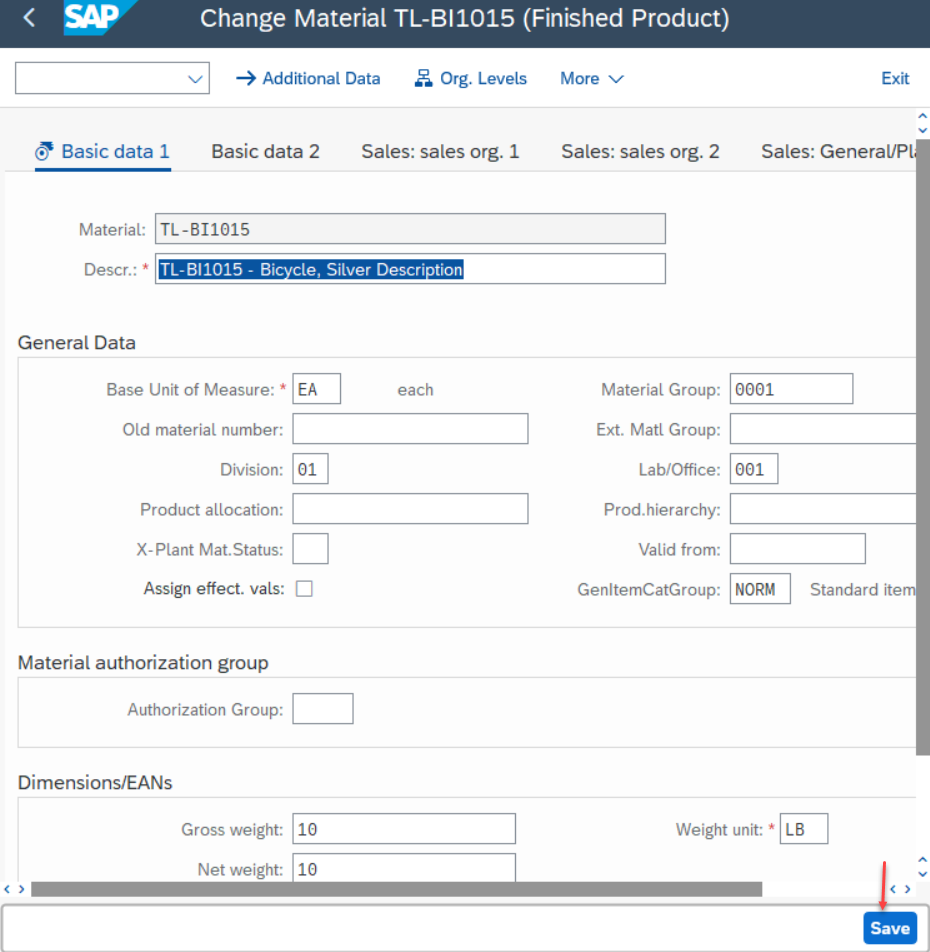Click the General Data section heading
Screen dimensions: 930x952
76,342
